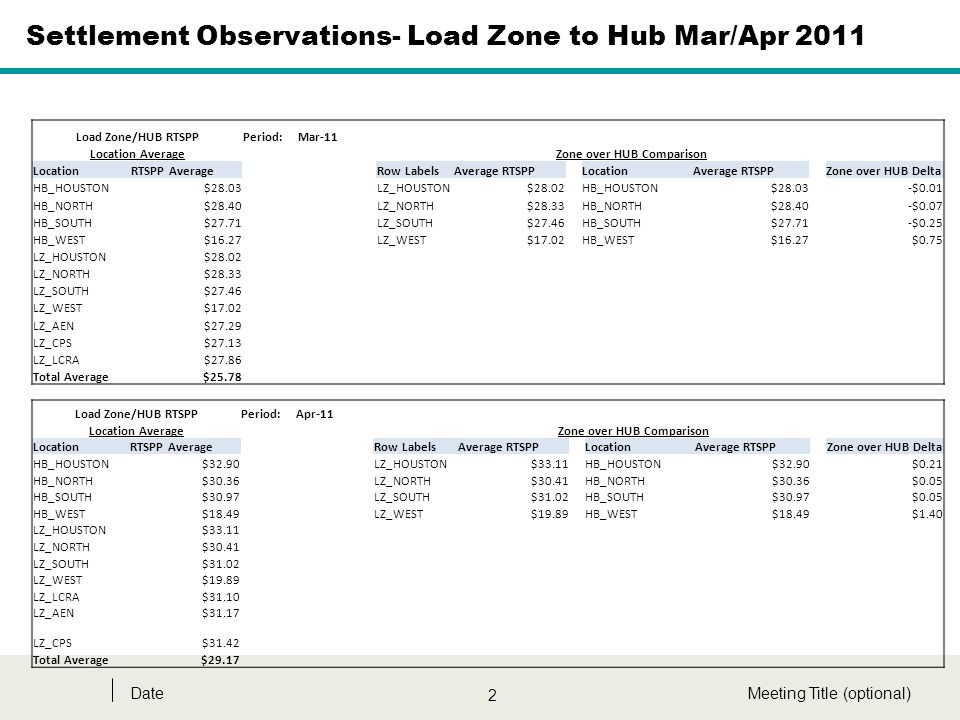Screen dimensions: 960x720
Task: Click the 'Date' footer placeholder
Action: 147,693
